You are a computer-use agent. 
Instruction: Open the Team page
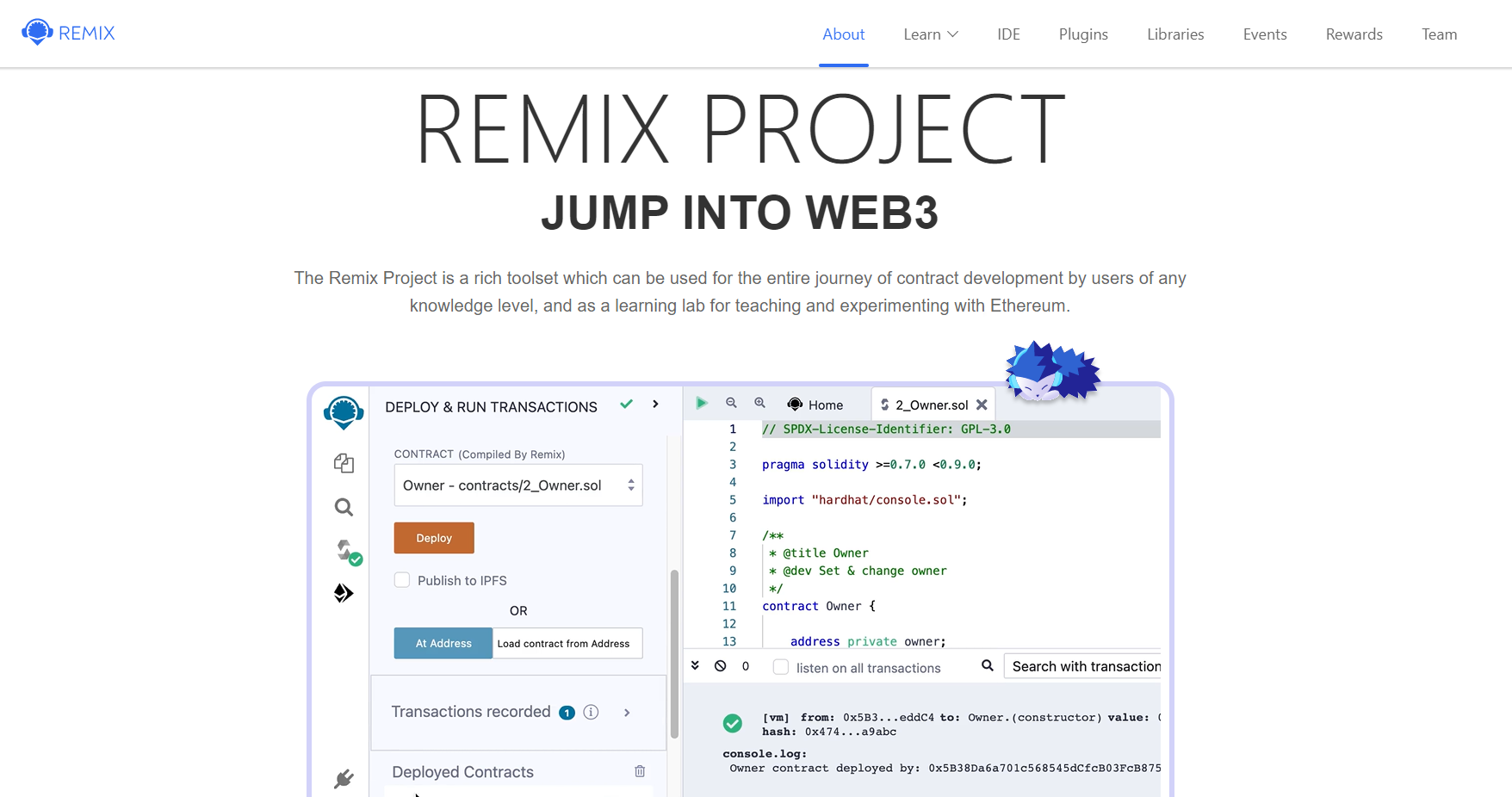coord(1439,34)
